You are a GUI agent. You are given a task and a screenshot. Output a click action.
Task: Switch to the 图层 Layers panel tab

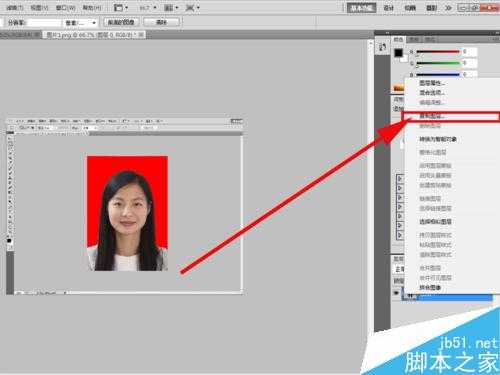[398, 259]
